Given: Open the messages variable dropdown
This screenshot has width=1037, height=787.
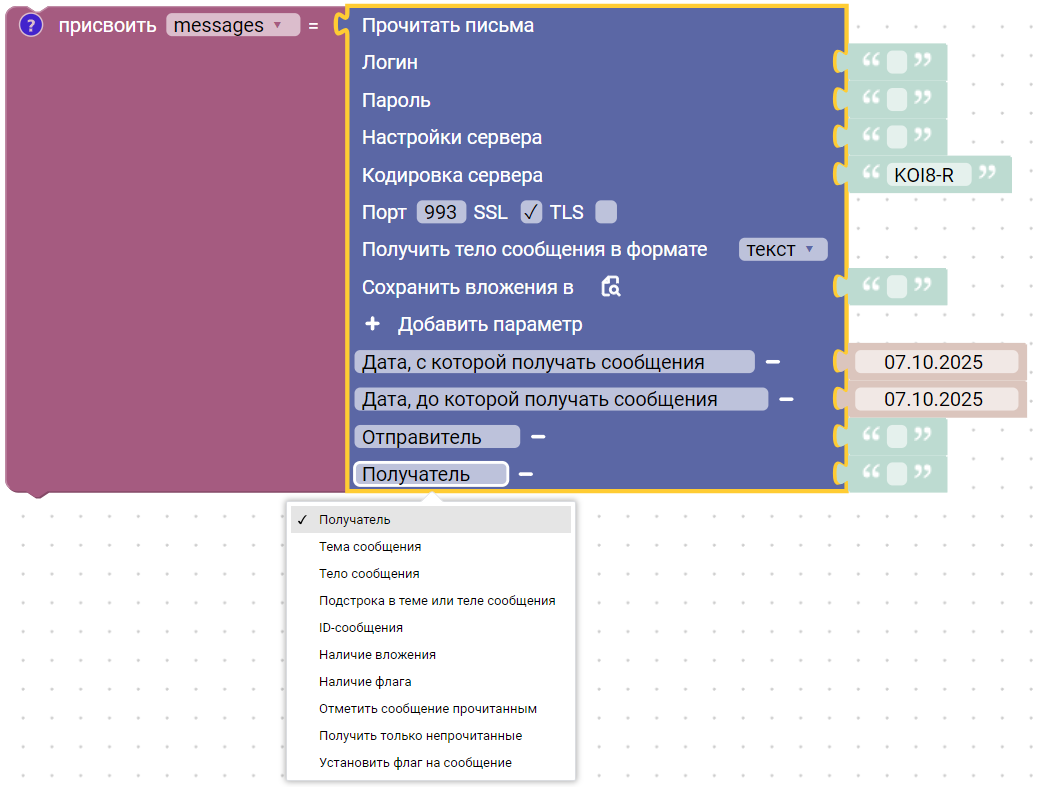Looking at the screenshot, I should [233, 26].
